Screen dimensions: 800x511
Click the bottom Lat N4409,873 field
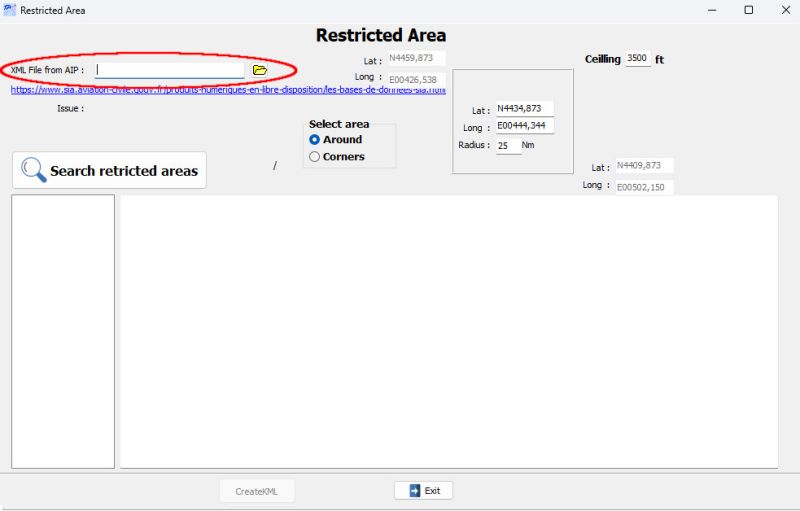click(644, 165)
